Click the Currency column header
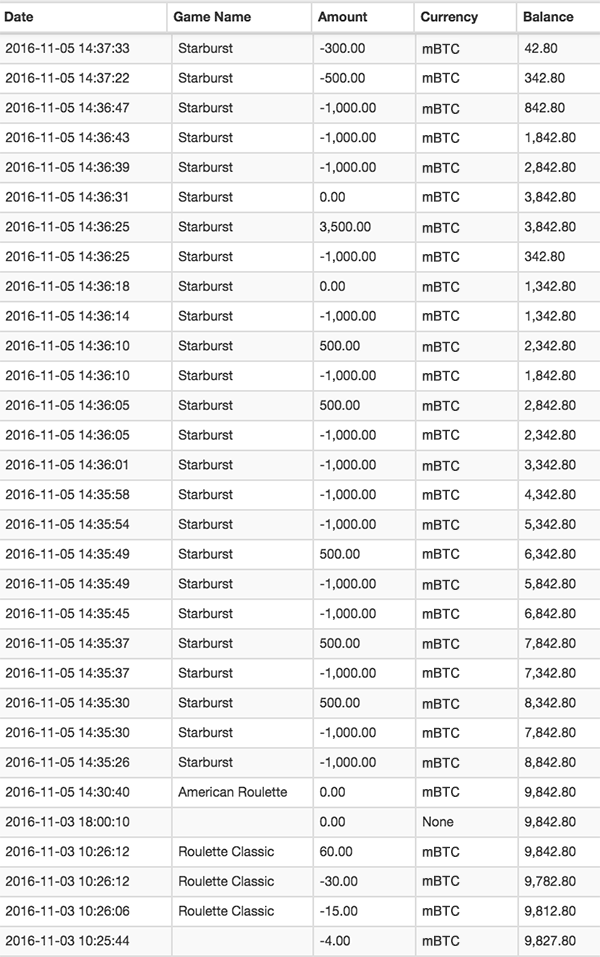Screen dimensions: 600x957 [449, 17]
